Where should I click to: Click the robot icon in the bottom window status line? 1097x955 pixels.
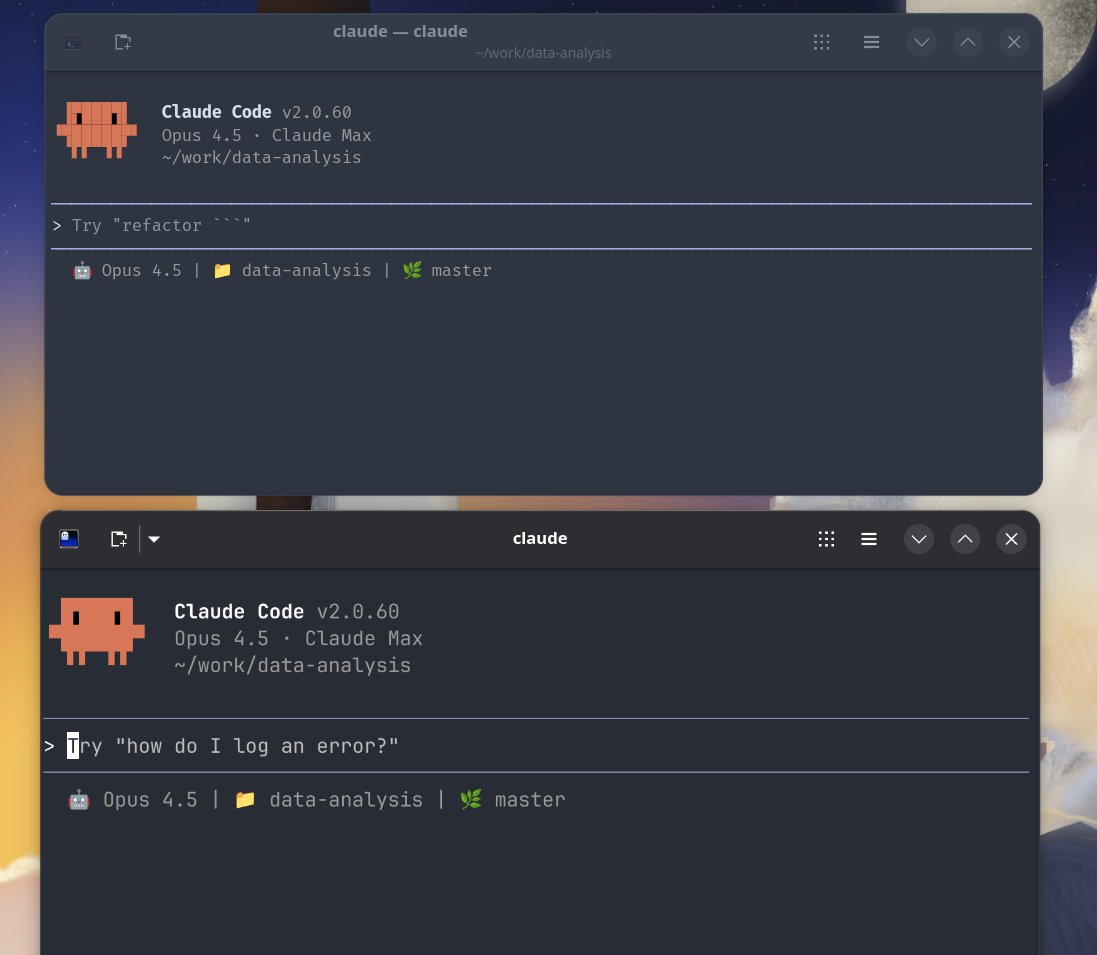tap(79, 800)
